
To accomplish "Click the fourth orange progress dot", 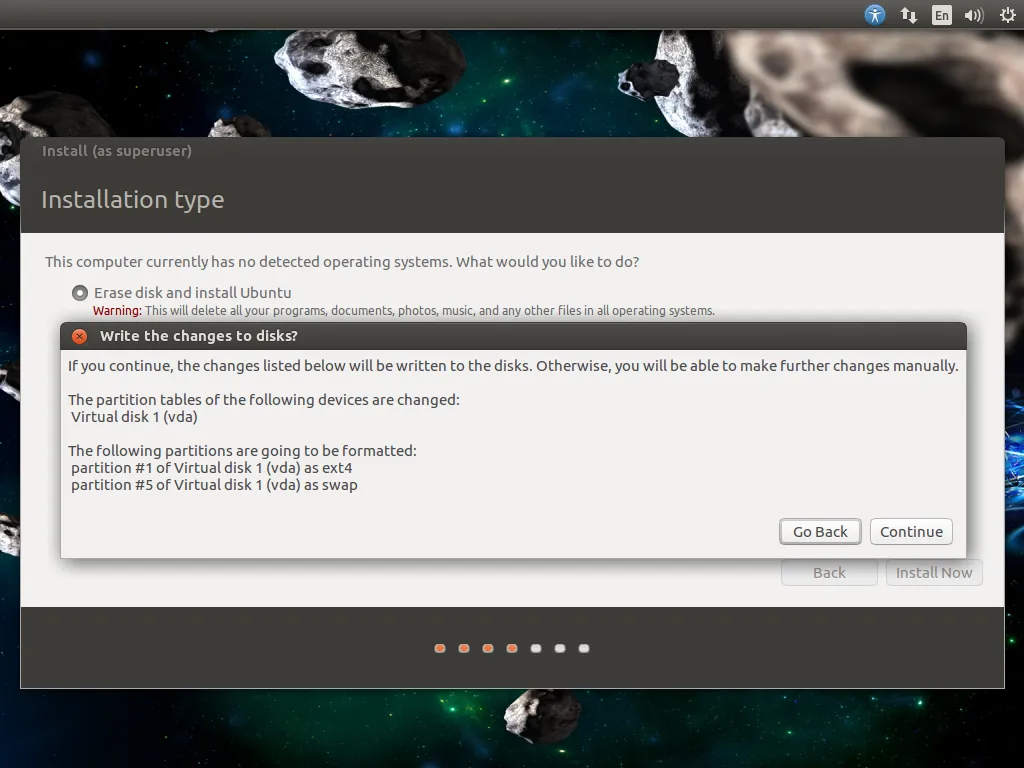I will point(512,648).
